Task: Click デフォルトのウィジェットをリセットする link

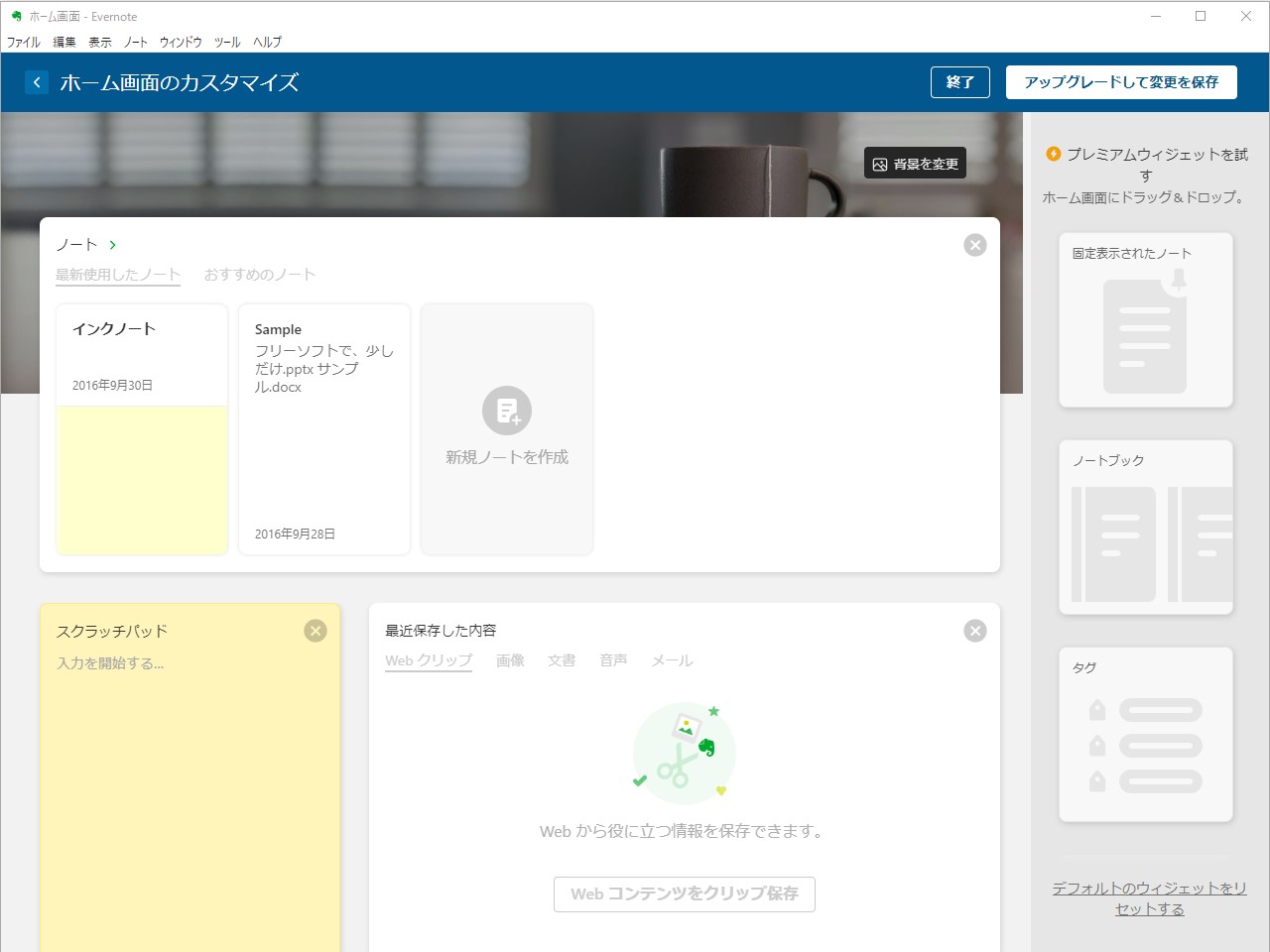Action: pos(1149,898)
